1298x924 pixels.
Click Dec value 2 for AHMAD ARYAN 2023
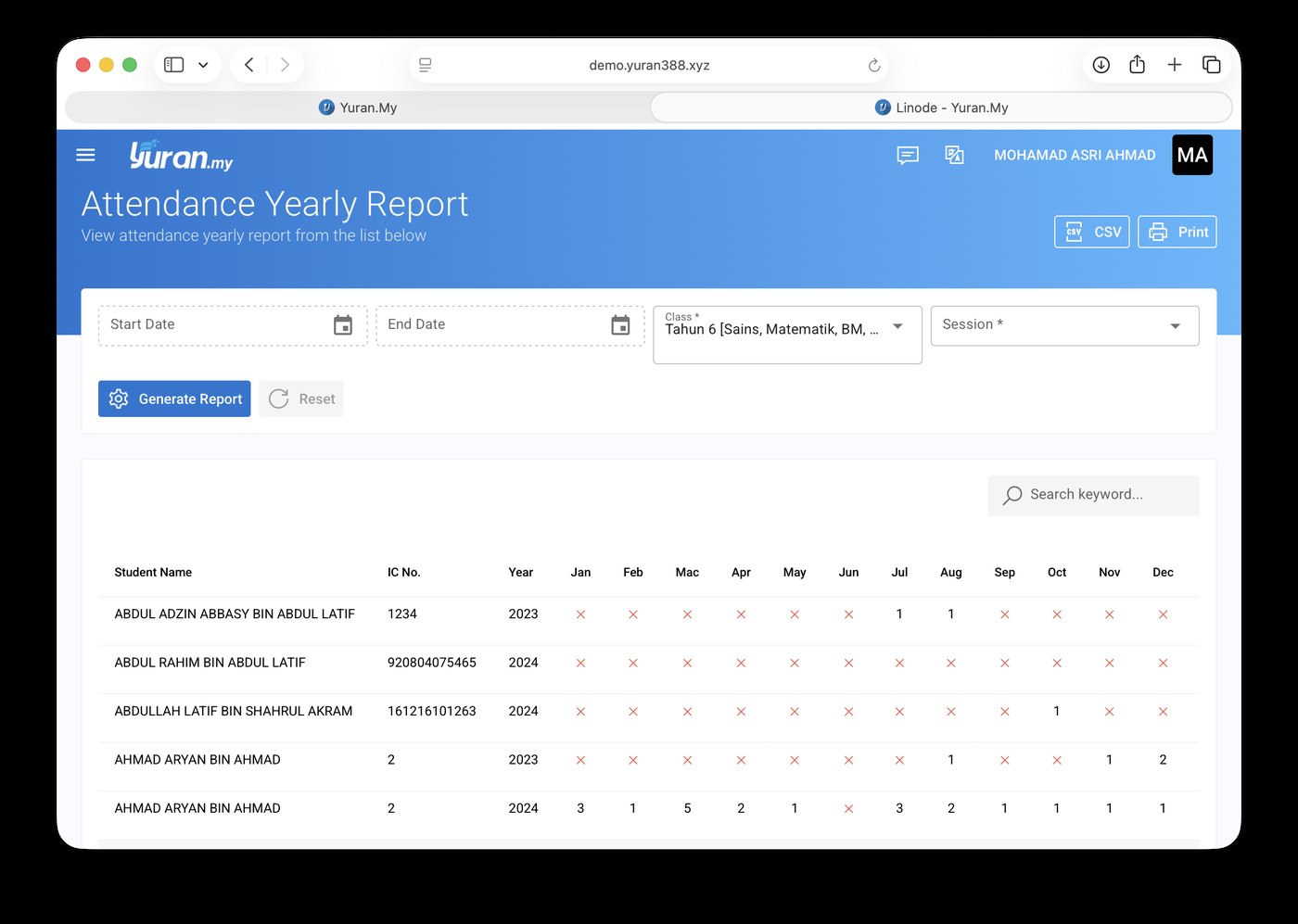point(1163,759)
